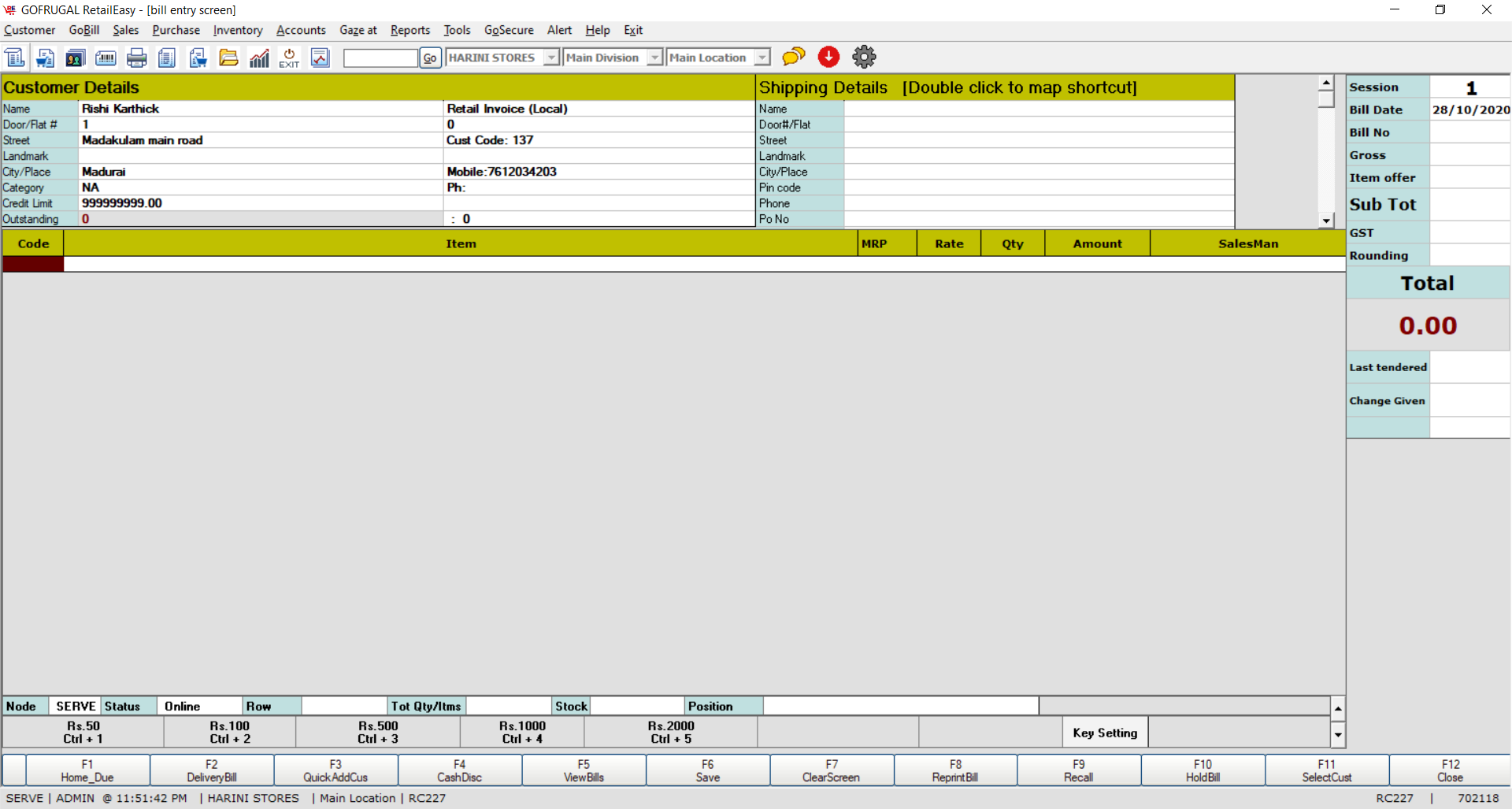The width and height of the screenshot is (1512, 809).
Task: Click the bill document icon in toolbar
Action: 15,58
